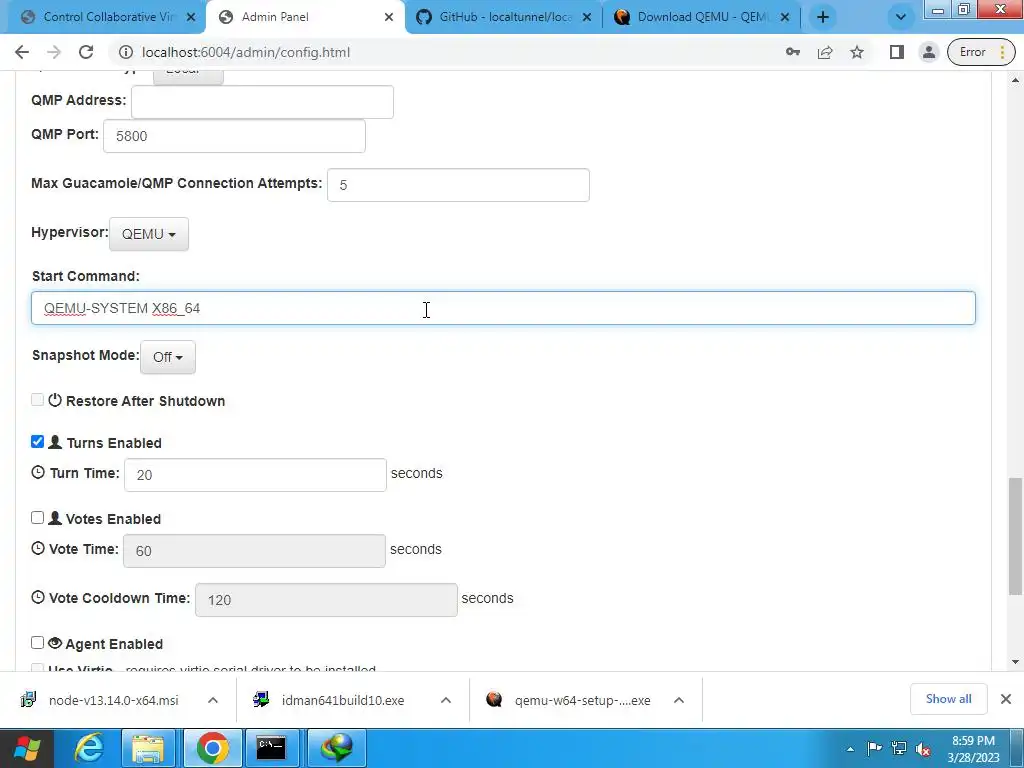Click the scrollbar down arrow
1024x768 pixels.
click(1015, 662)
